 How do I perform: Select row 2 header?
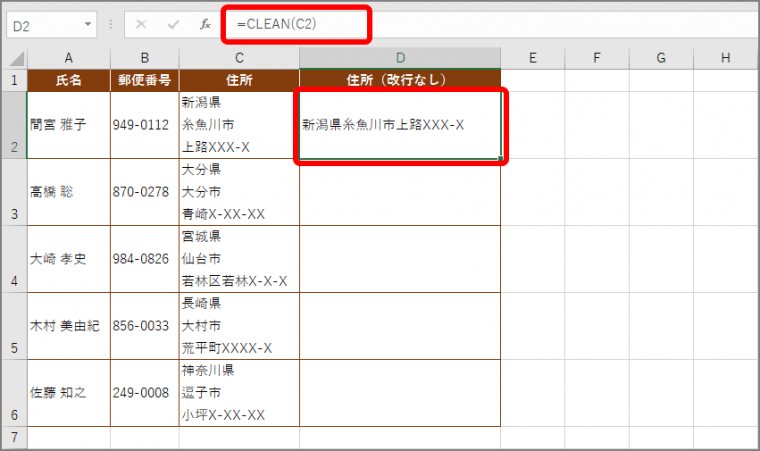click(x=14, y=125)
